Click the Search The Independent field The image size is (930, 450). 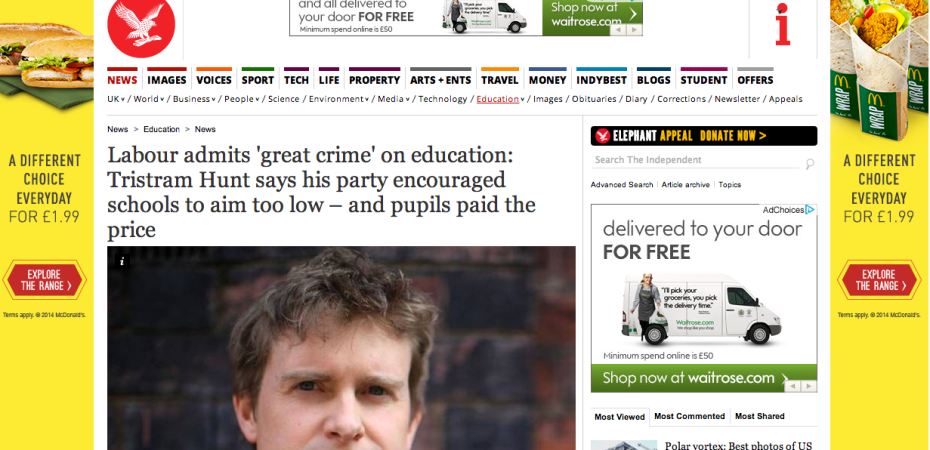click(697, 160)
